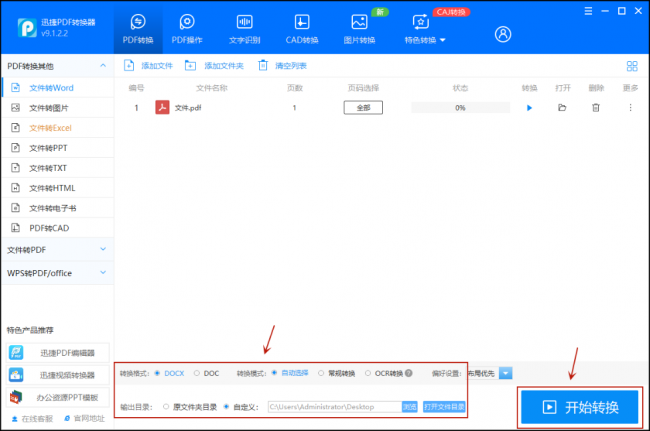
Task: Open the PDF转换 tab
Action: coord(138,28)
